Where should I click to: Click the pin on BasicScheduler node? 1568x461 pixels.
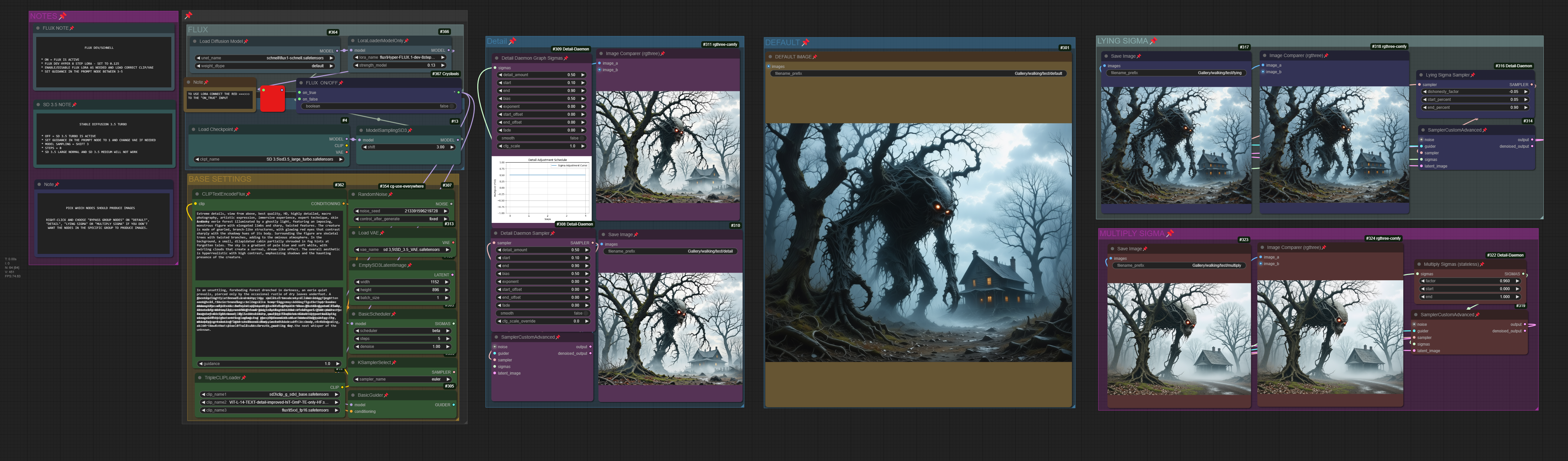(394, 314)
